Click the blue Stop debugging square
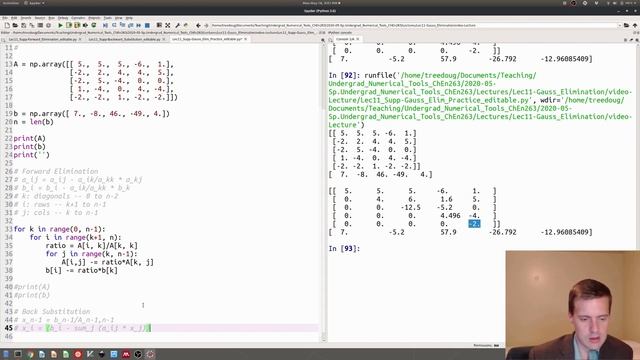 click(147, 25)
